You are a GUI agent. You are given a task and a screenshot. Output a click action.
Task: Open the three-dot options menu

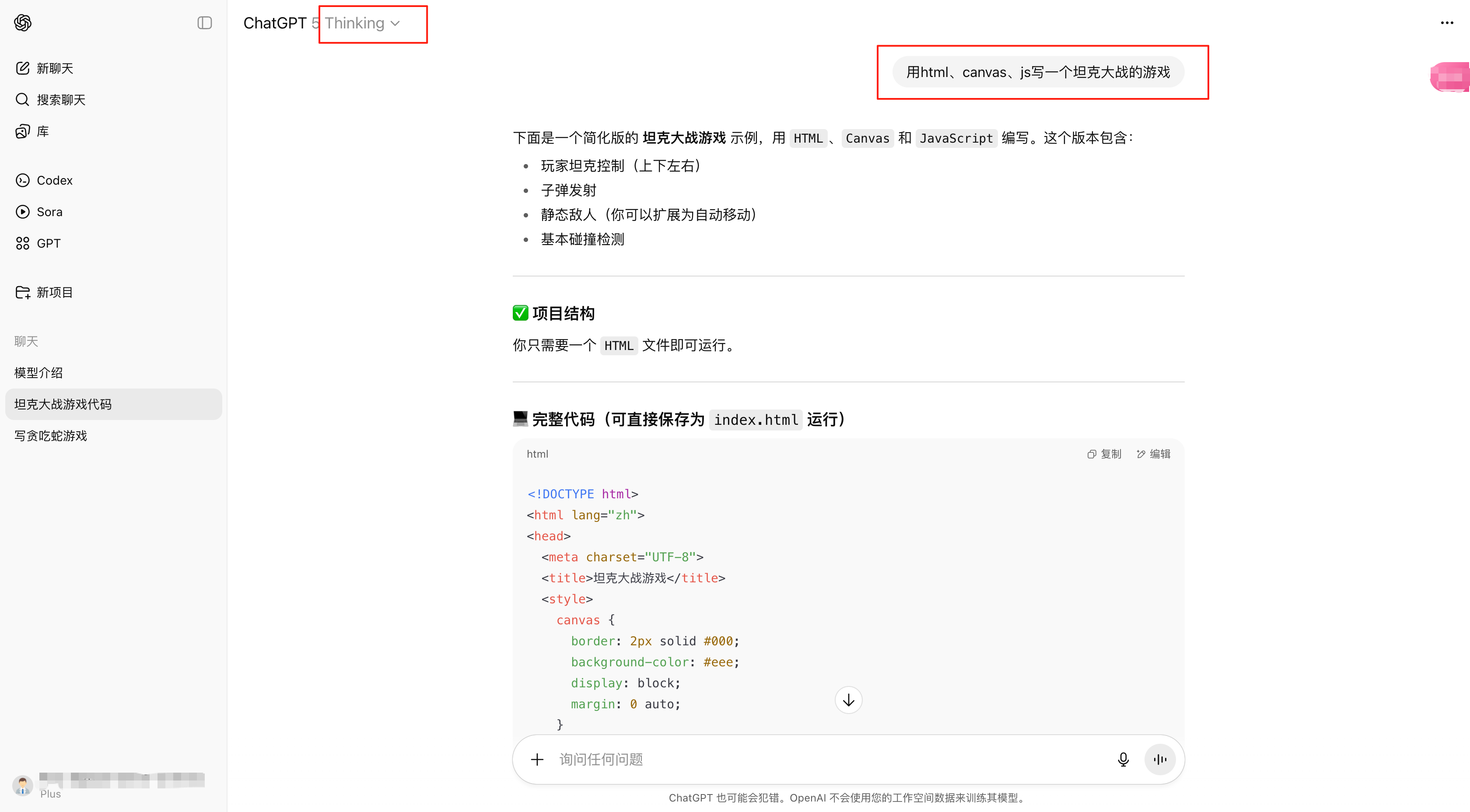pyautogui.click(x=1447, y=23)
